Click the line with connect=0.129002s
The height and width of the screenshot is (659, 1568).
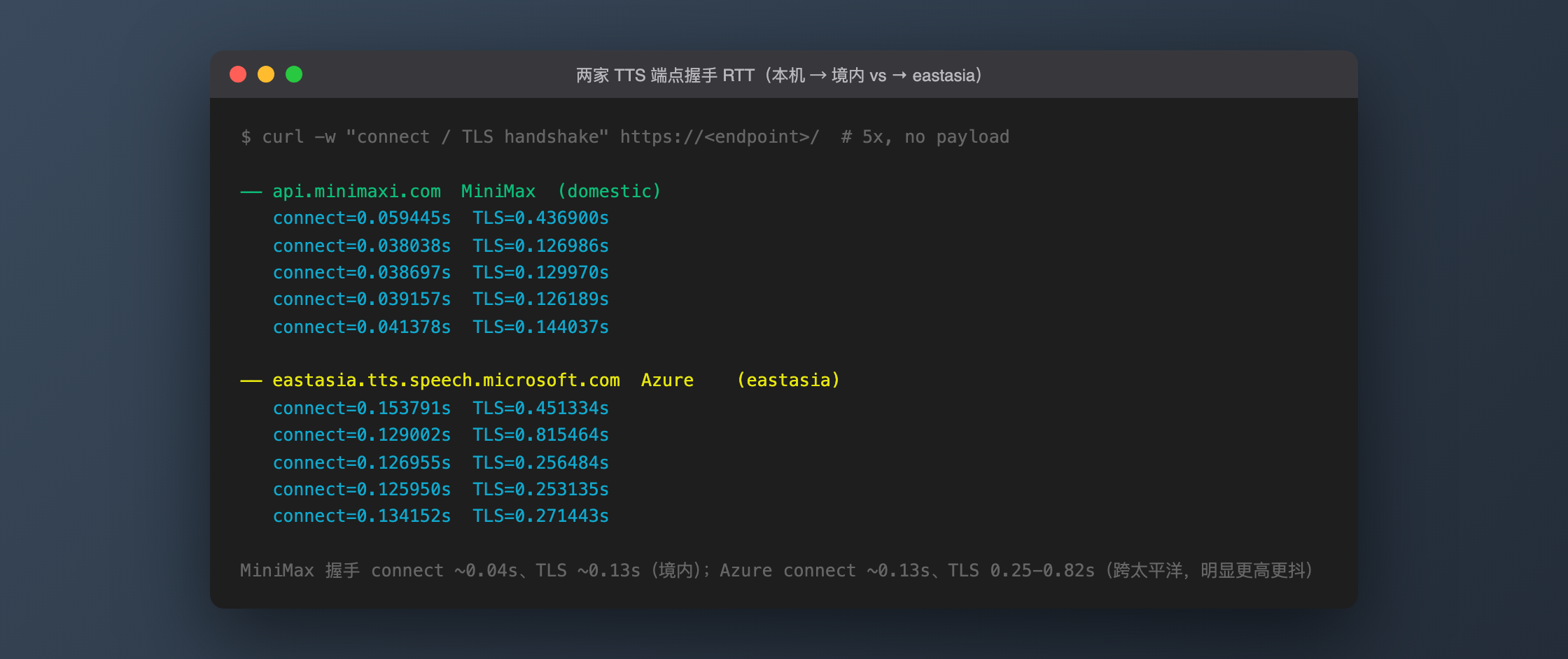click(440, 435)
